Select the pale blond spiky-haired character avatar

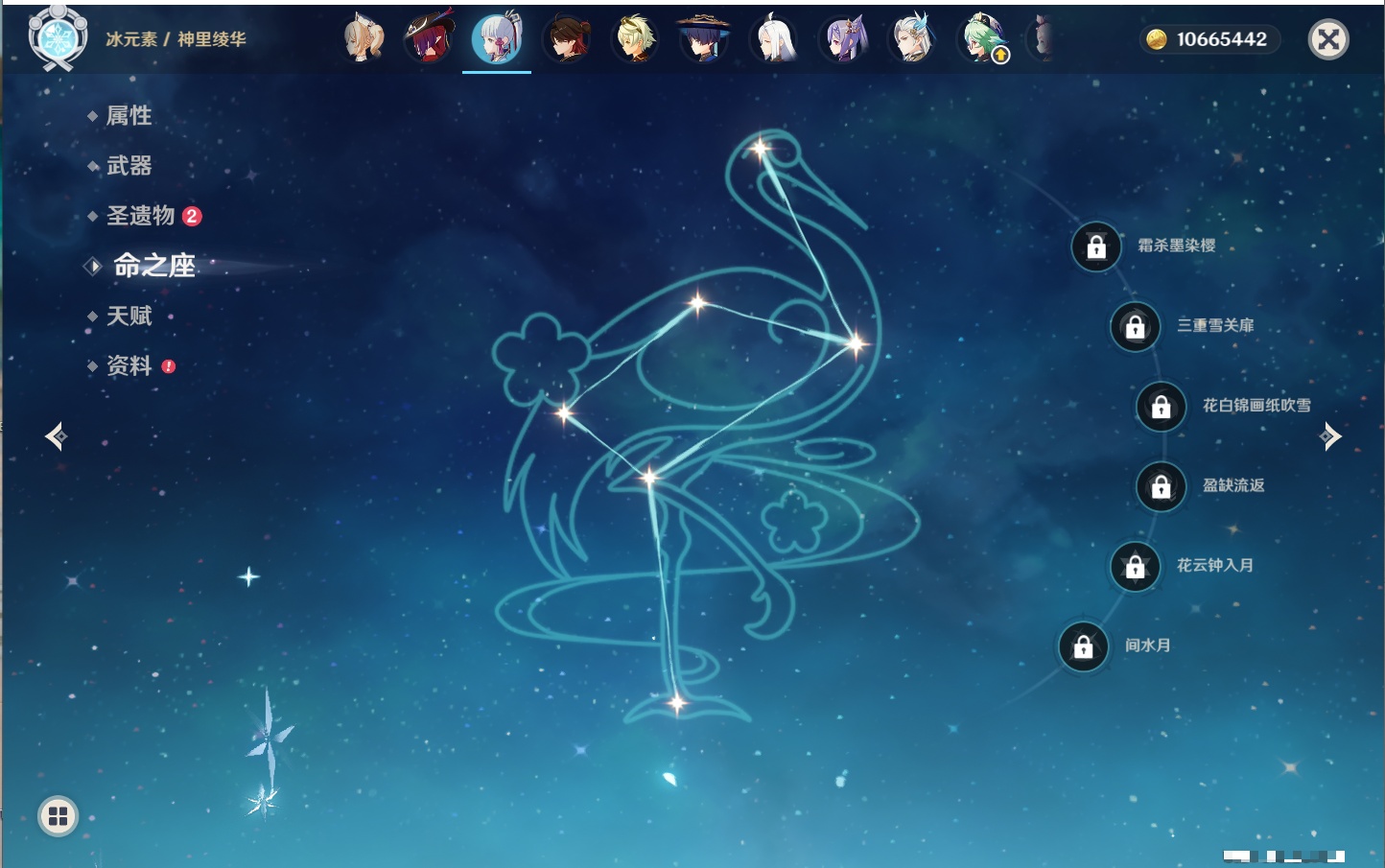(635, 38)
